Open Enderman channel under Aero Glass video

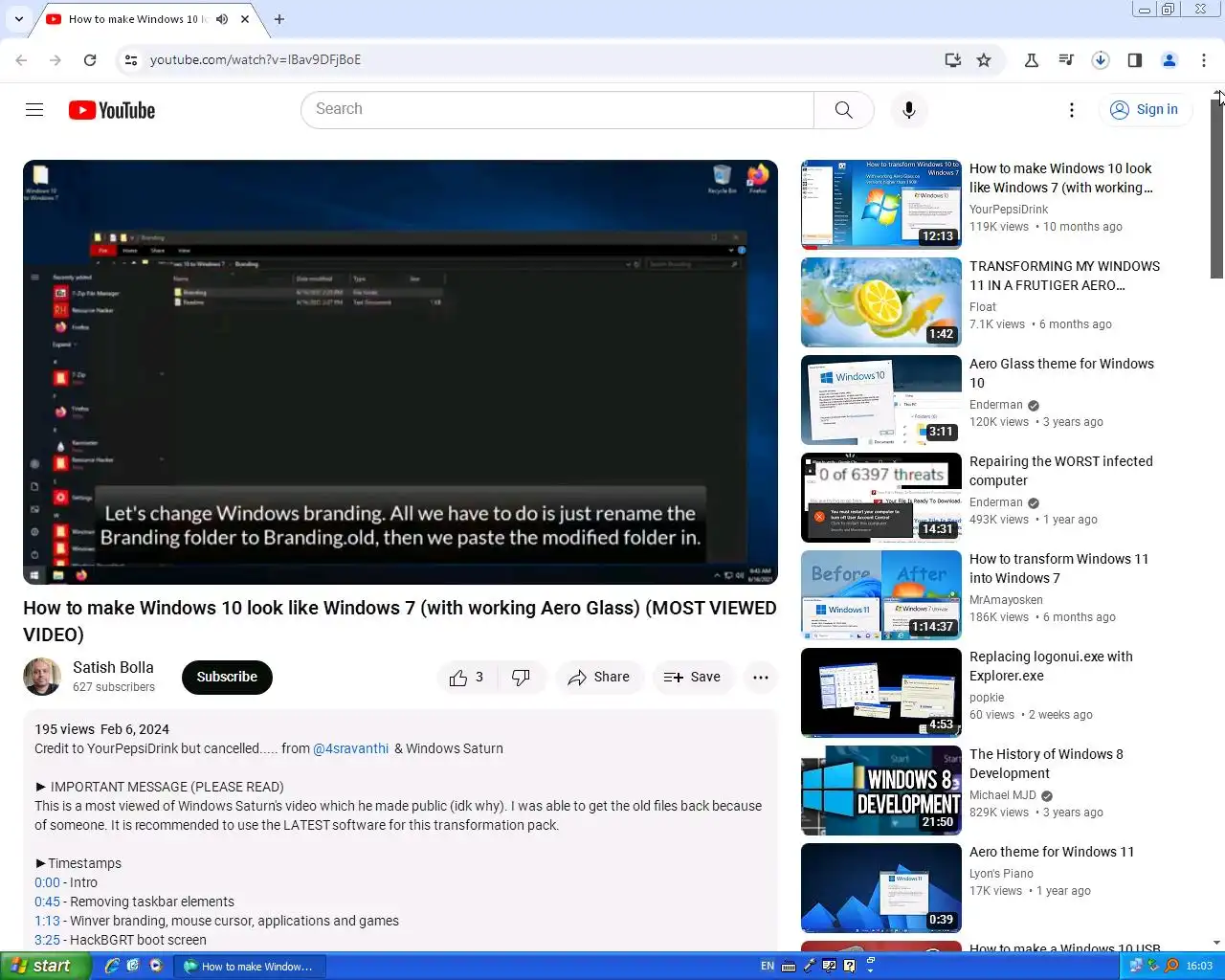point(996,405)
